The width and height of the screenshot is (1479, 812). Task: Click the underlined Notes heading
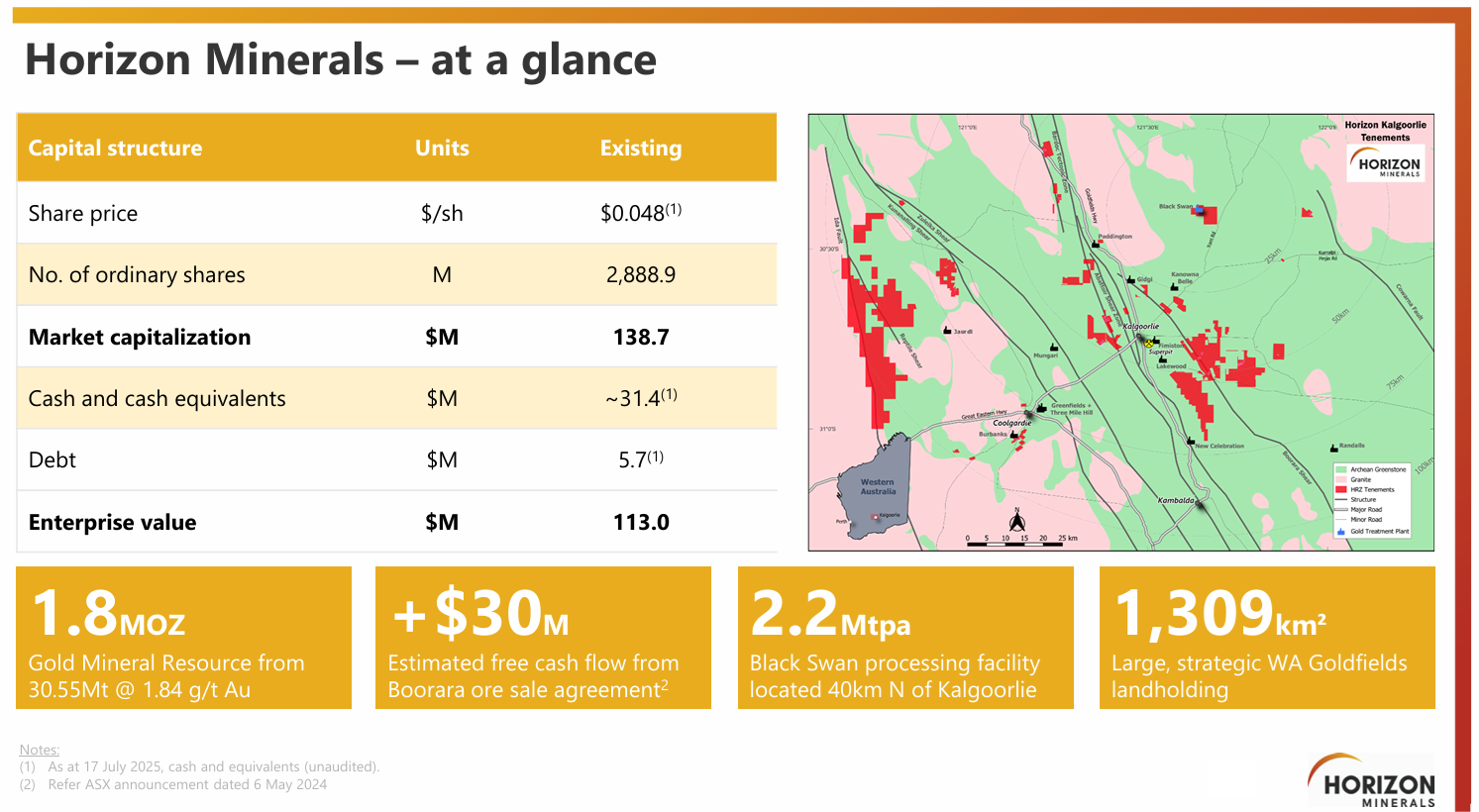coord(40,750)
